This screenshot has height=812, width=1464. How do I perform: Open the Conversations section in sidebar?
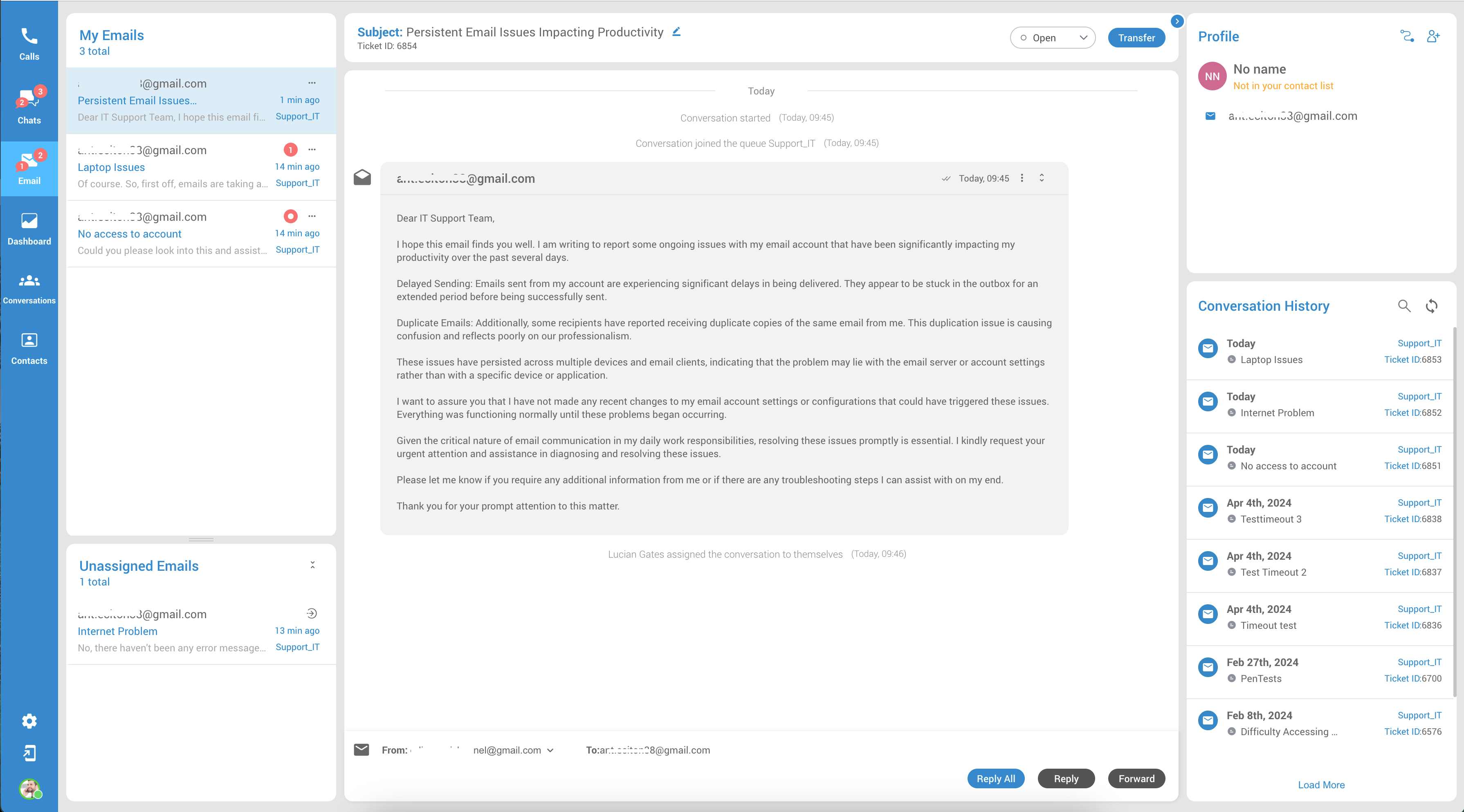(x=29, y=289)
